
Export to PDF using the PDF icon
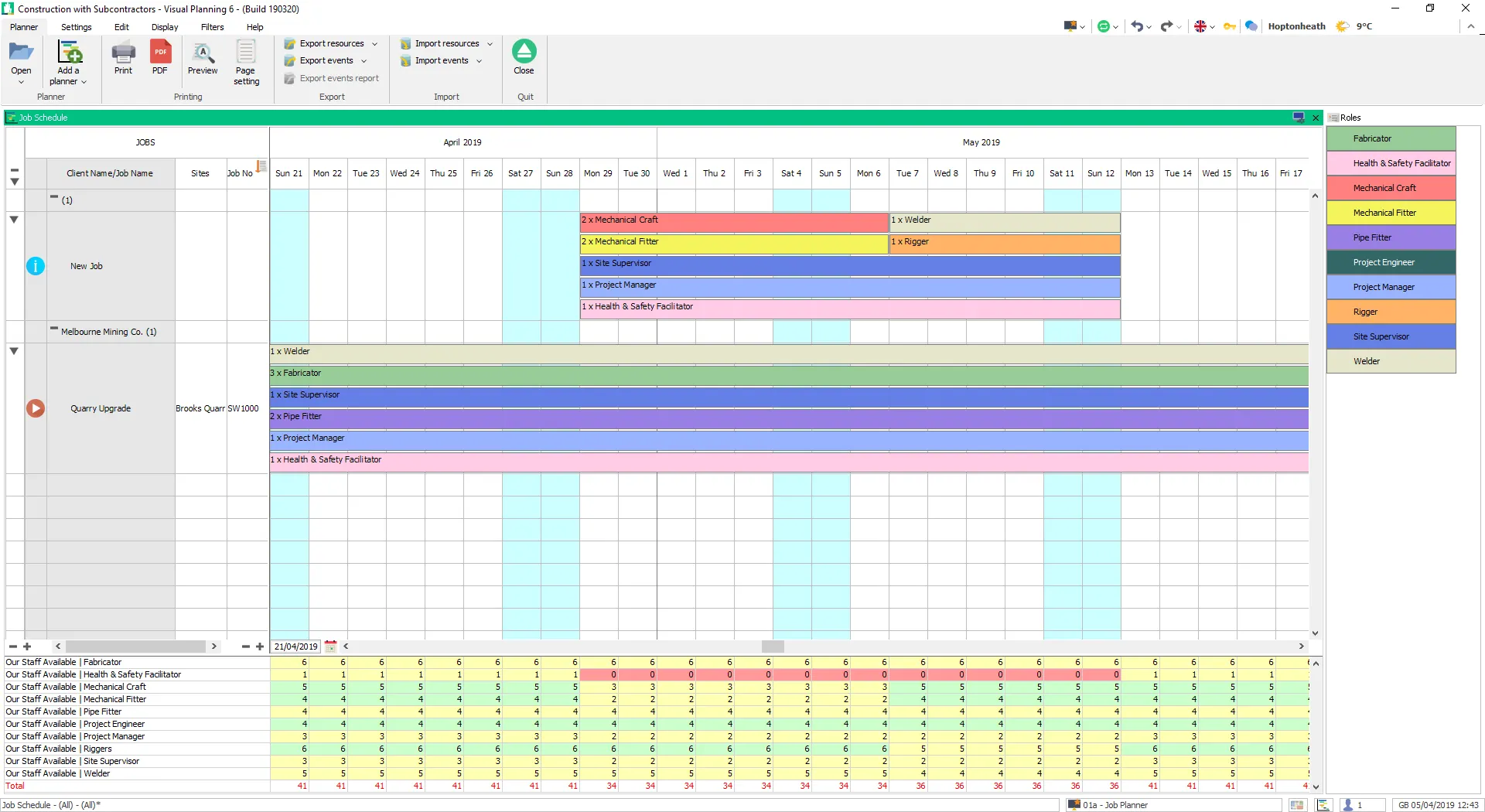[160, 53]
